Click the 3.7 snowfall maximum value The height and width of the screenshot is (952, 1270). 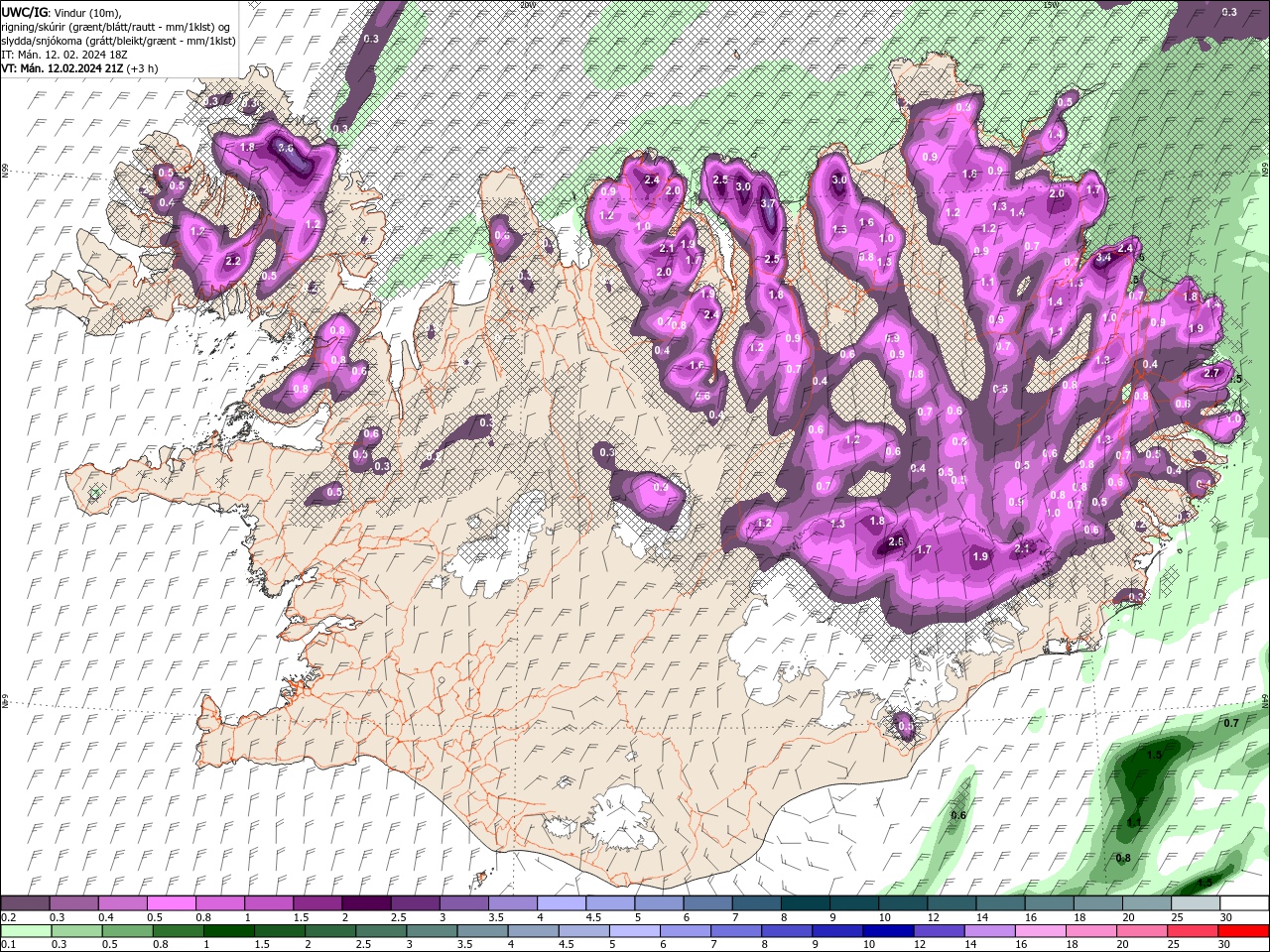coord(767,203)
